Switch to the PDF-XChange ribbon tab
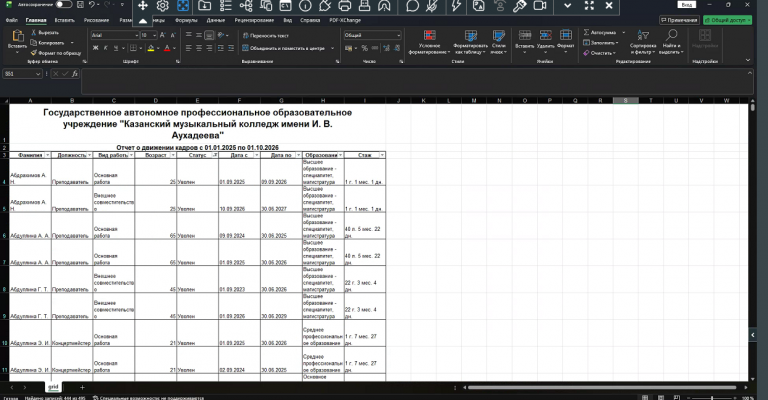Image resolution: width=768 pixels, height=400 pixels. [345, 21]
